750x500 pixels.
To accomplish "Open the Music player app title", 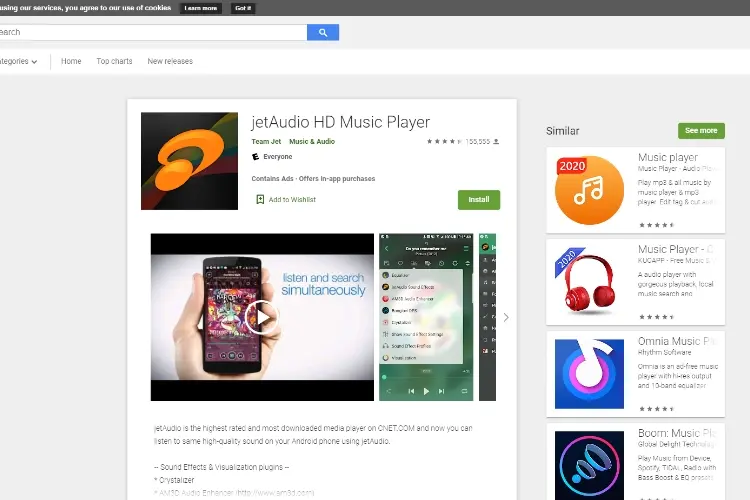I will coord(668,157).
